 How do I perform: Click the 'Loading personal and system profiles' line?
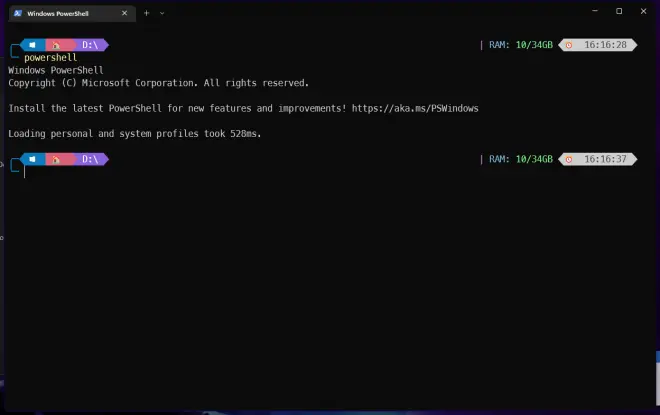pos(135,134)
